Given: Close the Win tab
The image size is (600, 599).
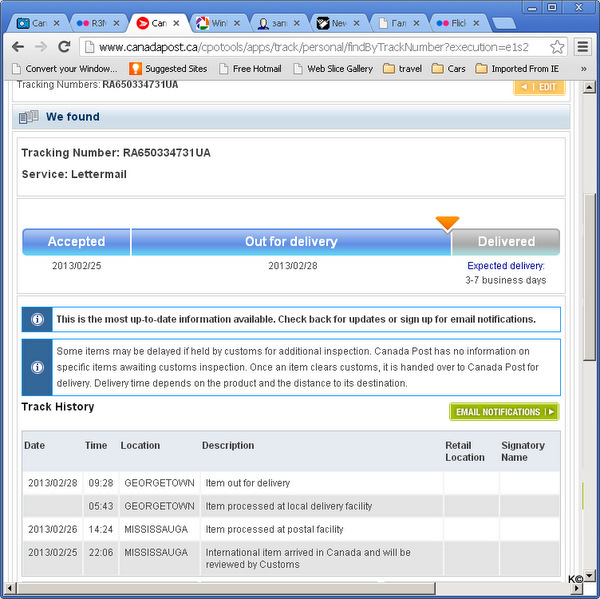Looking at the screenshot, I should point(237,23).
